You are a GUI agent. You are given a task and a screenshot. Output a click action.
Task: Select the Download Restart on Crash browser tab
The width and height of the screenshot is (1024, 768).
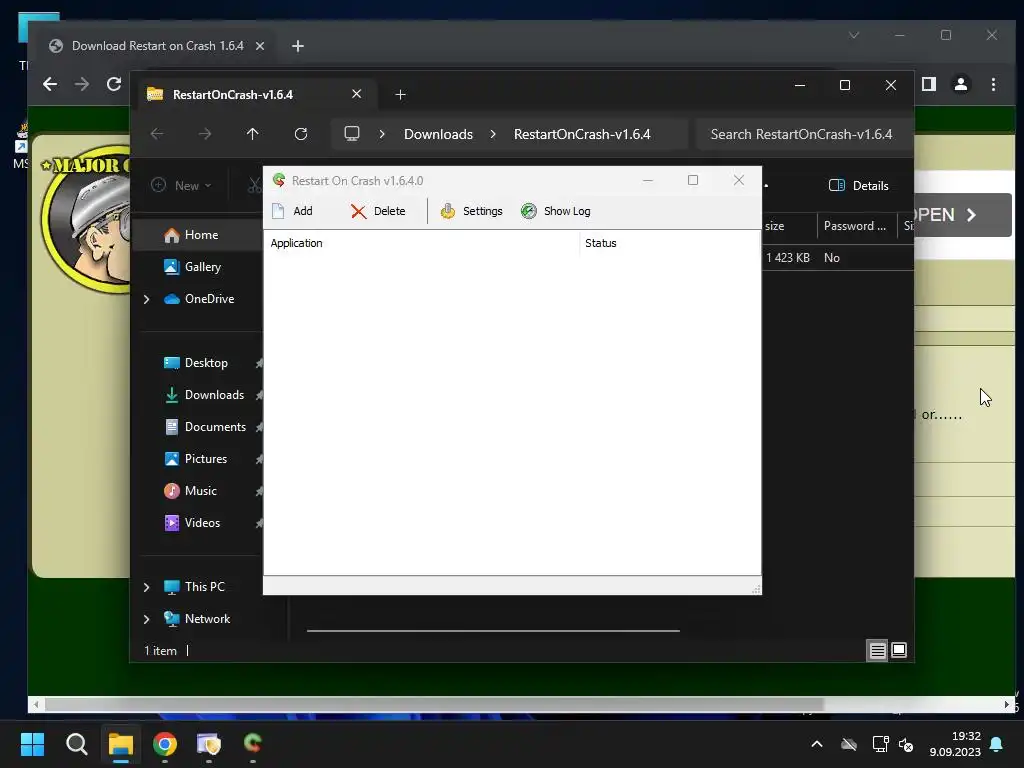click(x=157, y=46)
